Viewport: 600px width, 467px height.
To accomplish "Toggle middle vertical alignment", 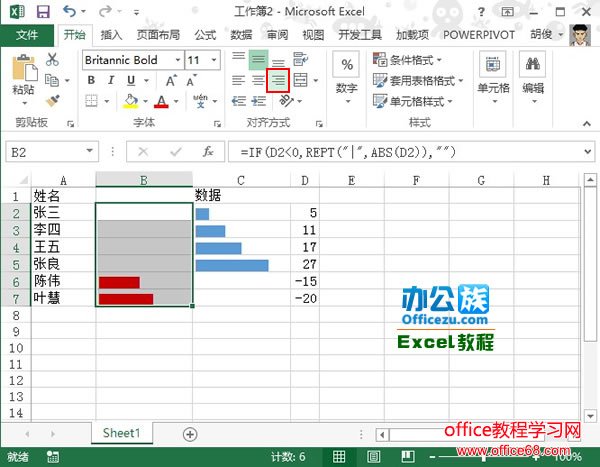I will (x=259, y=59).
